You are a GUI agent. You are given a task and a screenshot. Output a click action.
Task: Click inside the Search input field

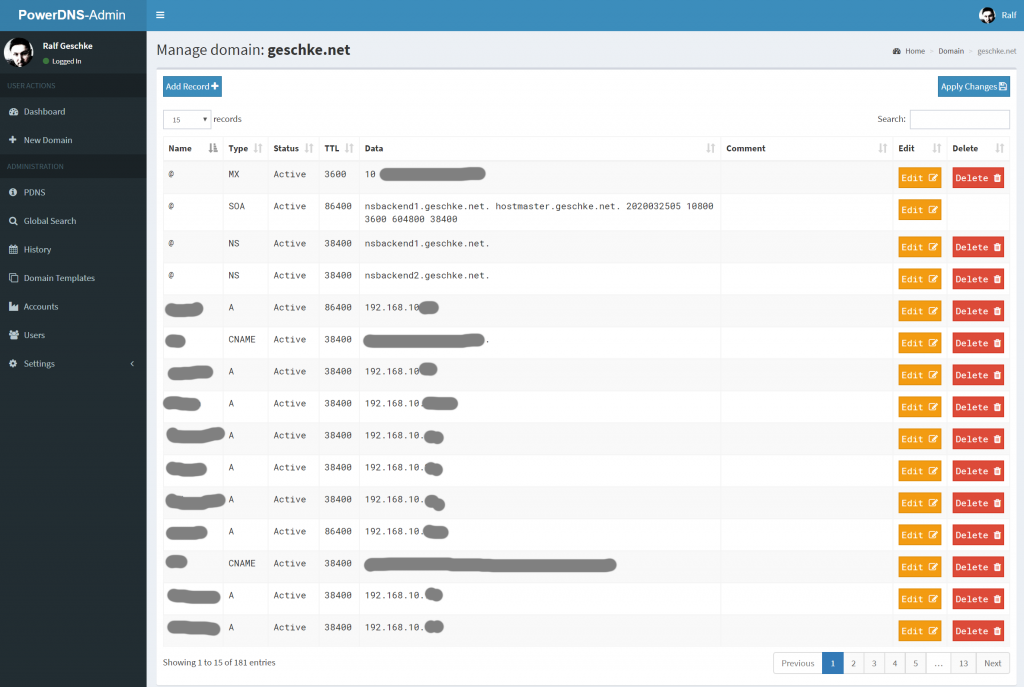pyautogui.click(x=959, y=118)
